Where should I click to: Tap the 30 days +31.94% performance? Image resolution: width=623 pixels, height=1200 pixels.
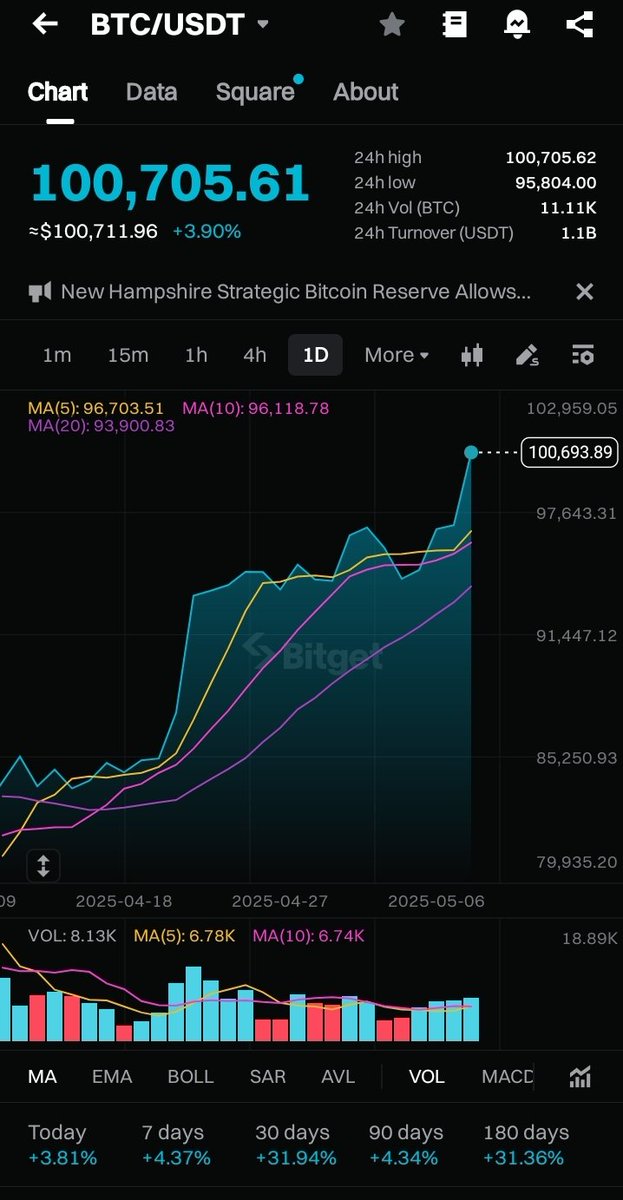296,1146
